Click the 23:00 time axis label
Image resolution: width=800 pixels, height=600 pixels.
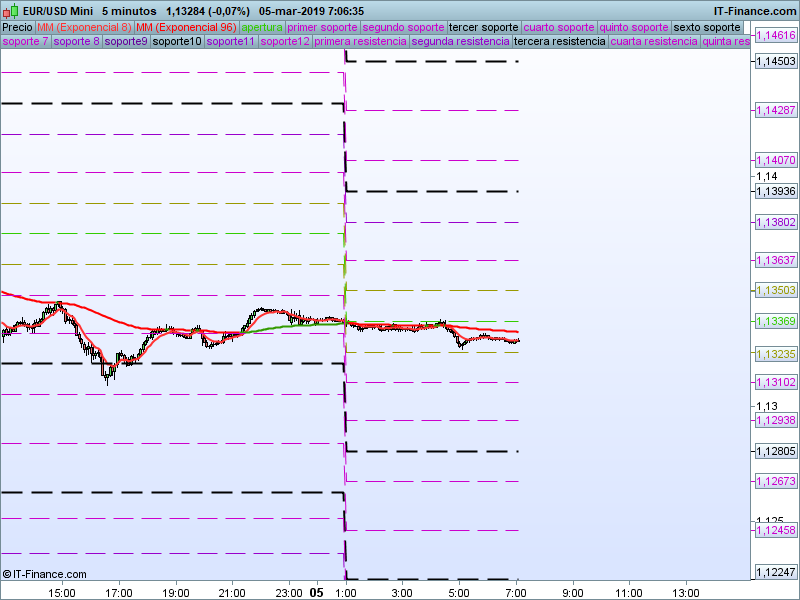pyautogui.click(x=289, y=593)
